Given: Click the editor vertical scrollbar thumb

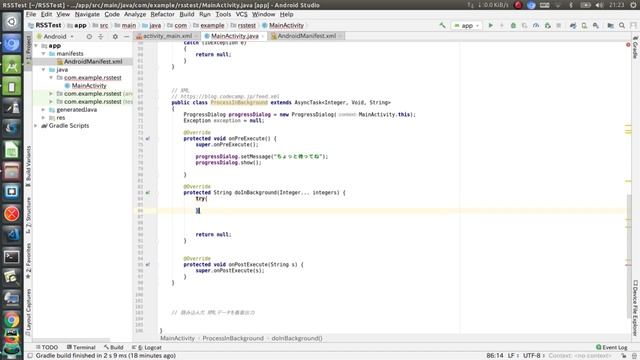Looking at the screenshot, I should [x=629, y=256].
